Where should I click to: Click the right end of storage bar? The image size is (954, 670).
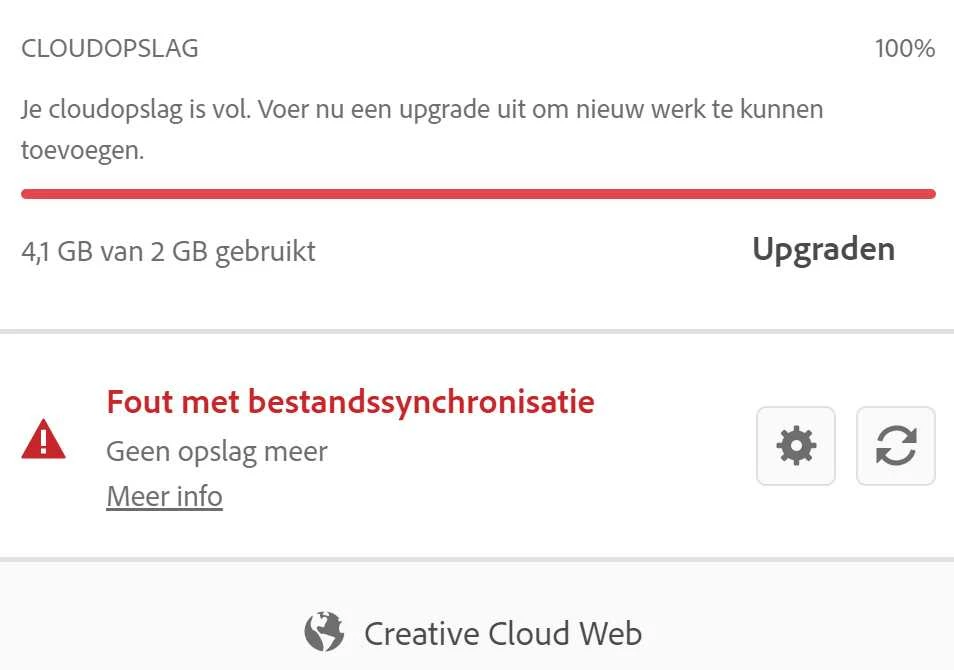(930, 194)
